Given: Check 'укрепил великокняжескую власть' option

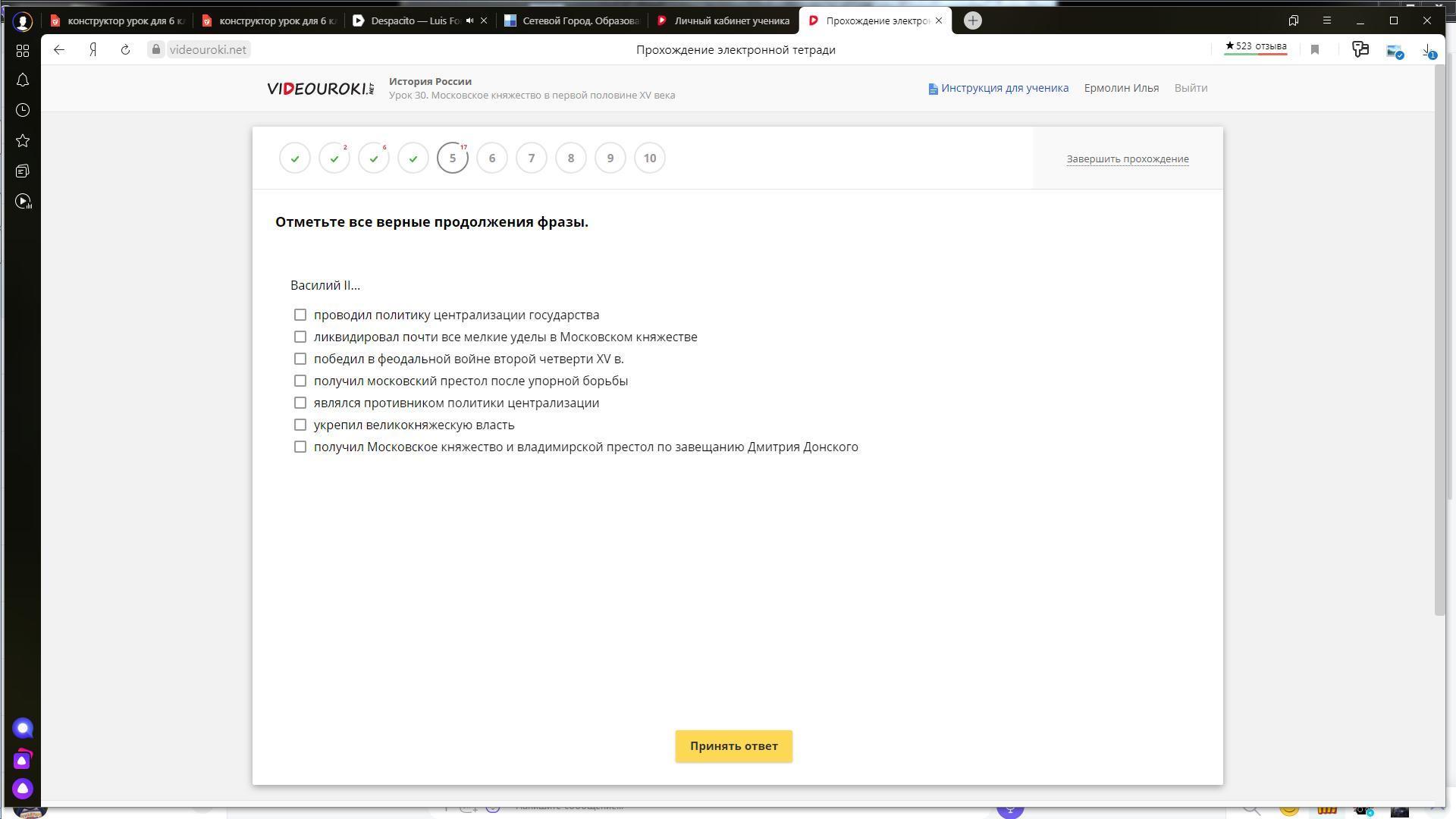Looking at the screenshot, I should 300,425.
